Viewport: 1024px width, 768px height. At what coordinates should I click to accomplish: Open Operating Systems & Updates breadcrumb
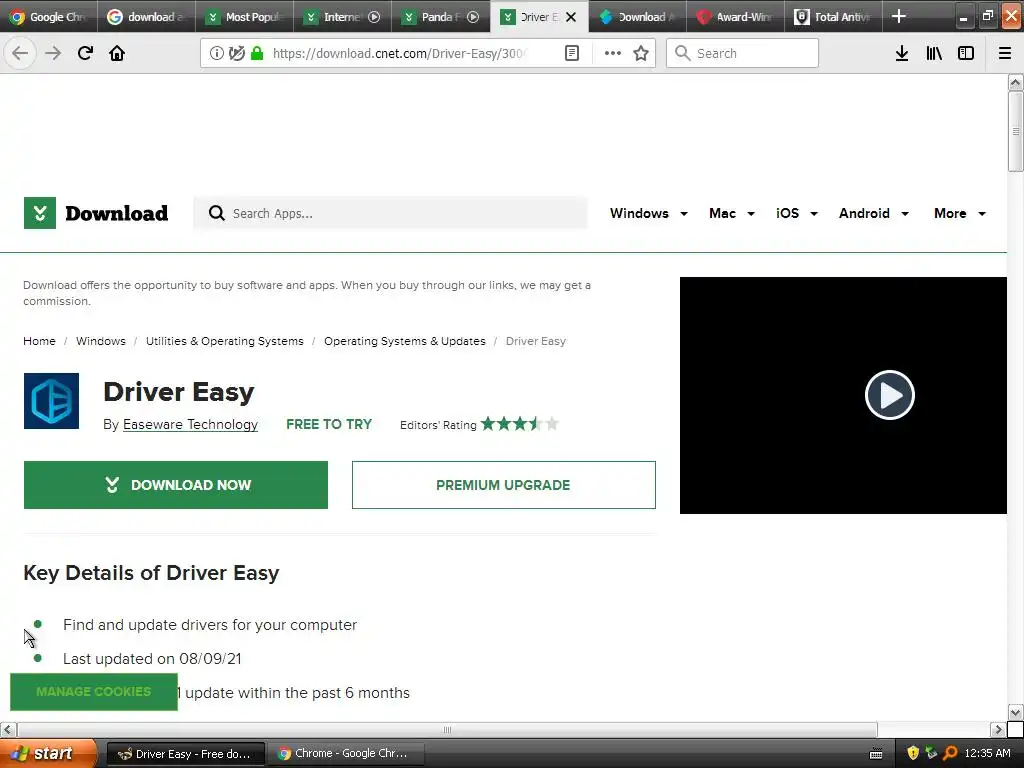[x=405, y=341]
